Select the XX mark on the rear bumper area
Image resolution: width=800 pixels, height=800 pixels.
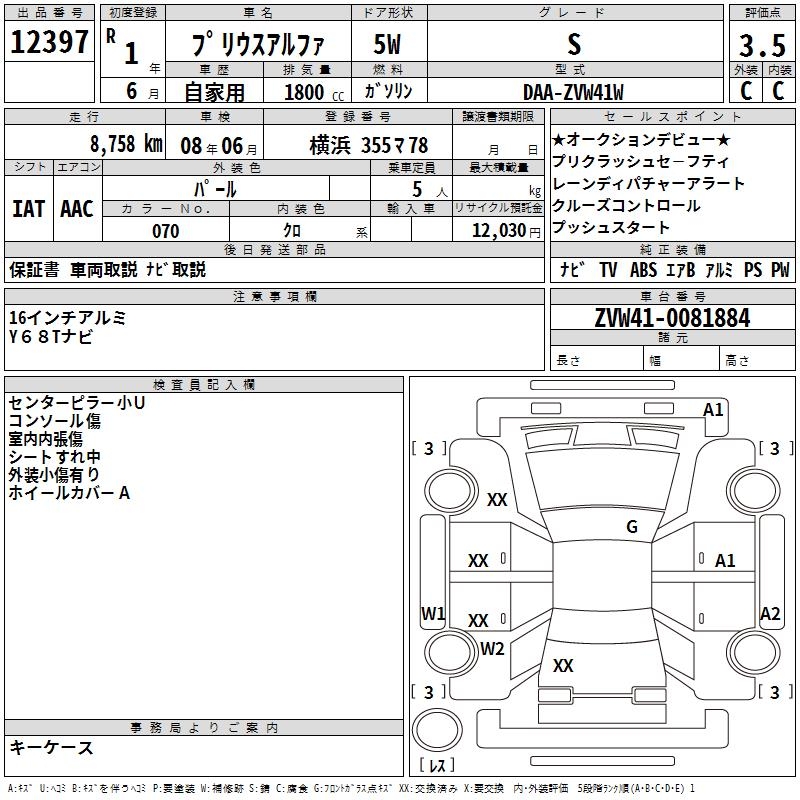click(x=563, y=666)
